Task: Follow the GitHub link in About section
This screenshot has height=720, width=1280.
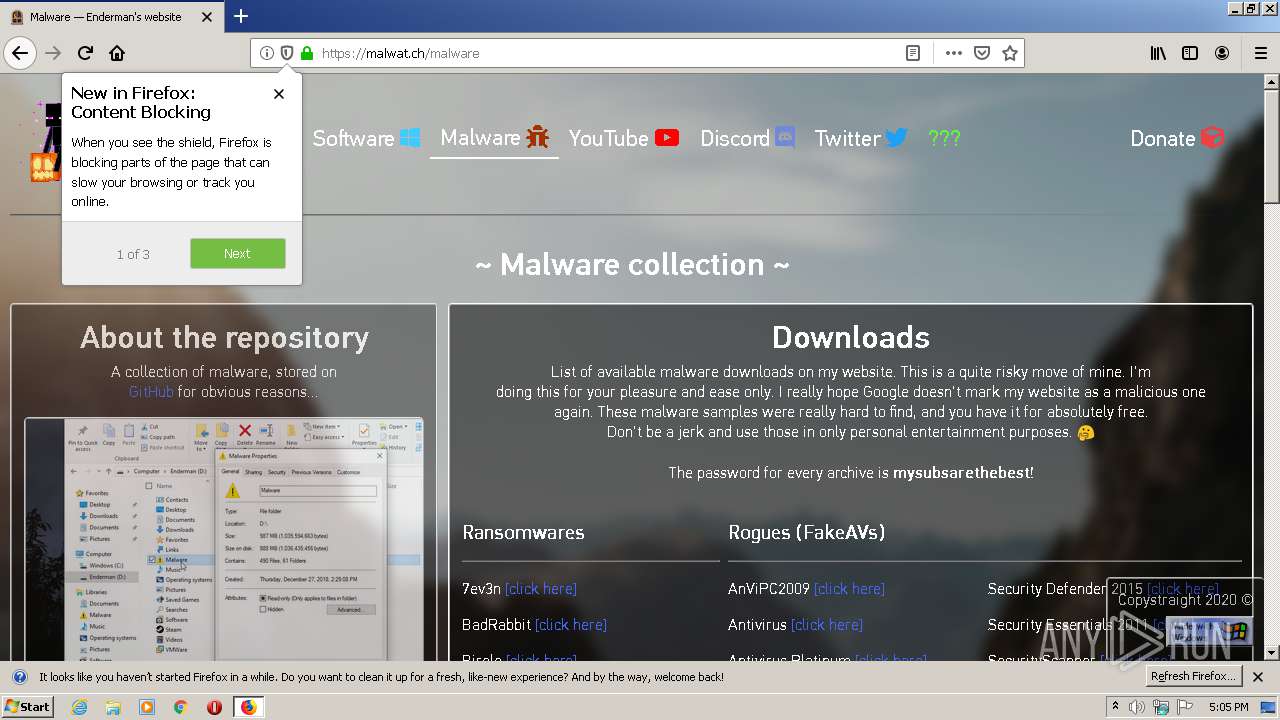Action: 151,392
